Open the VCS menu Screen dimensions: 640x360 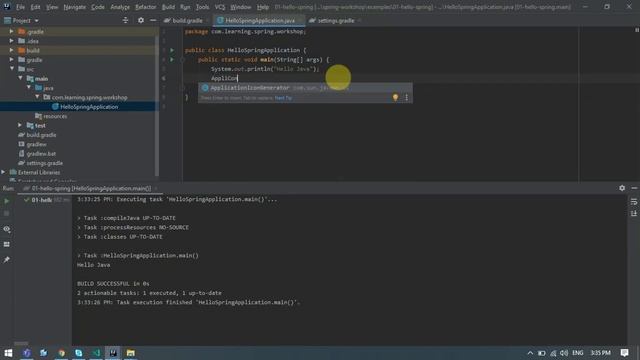pos(220,7)
